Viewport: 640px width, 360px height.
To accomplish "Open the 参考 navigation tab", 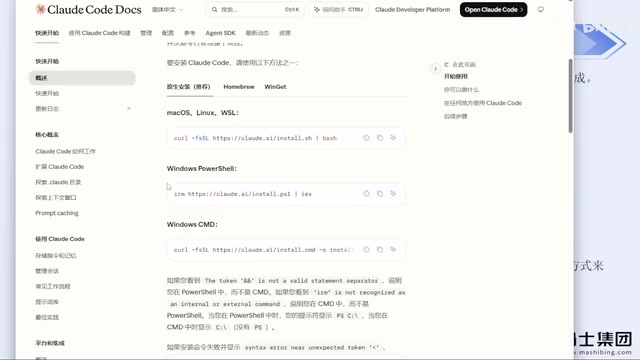I will 189,33.
